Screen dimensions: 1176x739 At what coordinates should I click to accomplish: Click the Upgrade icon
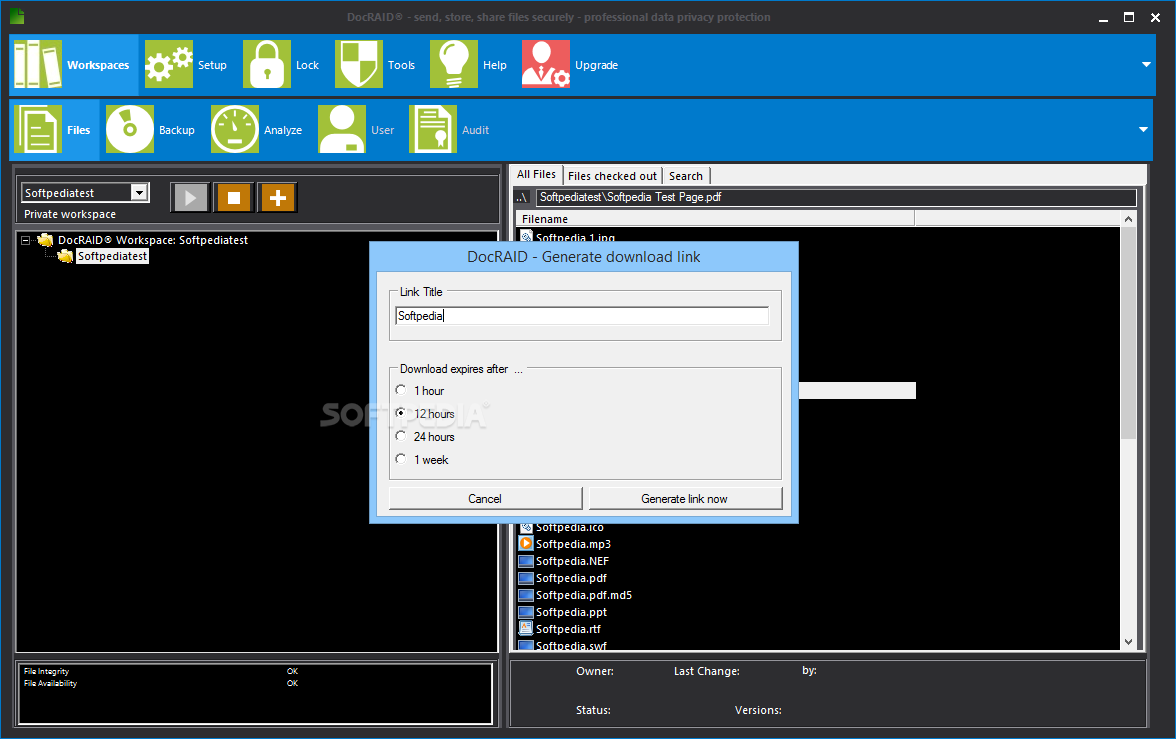(546, 65)
